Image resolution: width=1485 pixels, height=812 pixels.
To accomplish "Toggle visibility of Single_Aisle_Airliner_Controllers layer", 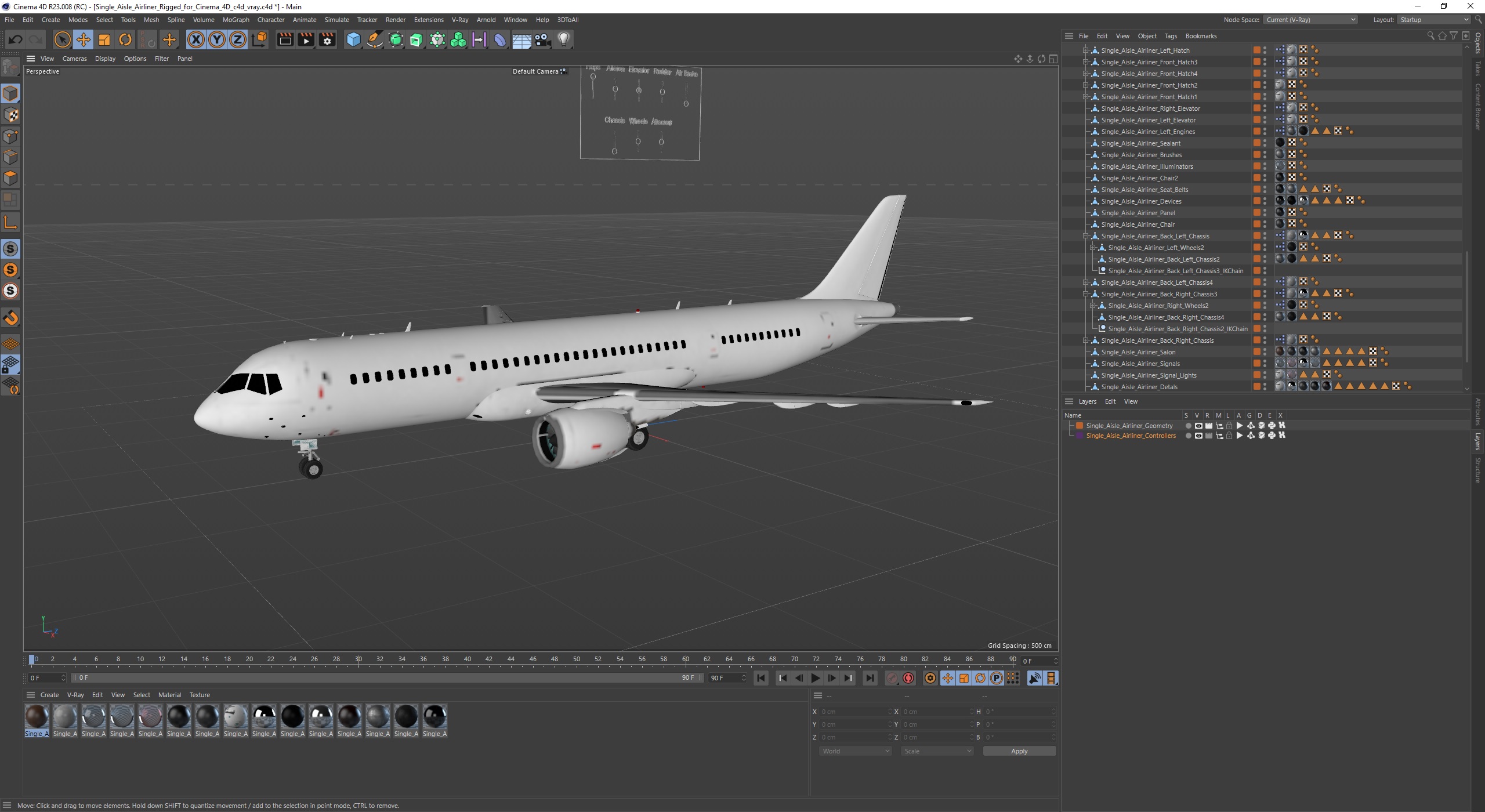I will pyautogui.click(x=1197, y=436).
